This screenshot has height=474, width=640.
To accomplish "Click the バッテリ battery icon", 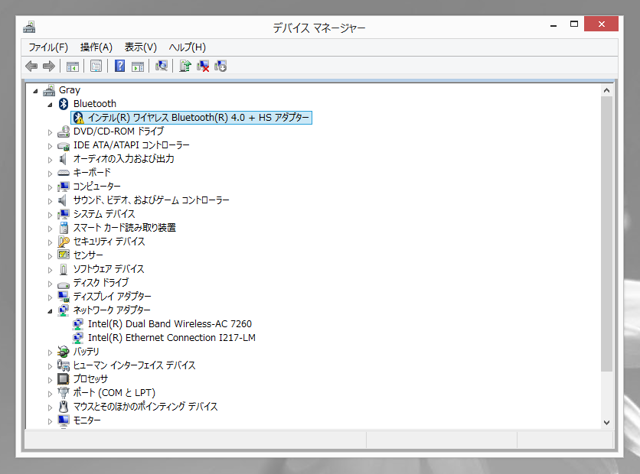I will click(63, 352).
